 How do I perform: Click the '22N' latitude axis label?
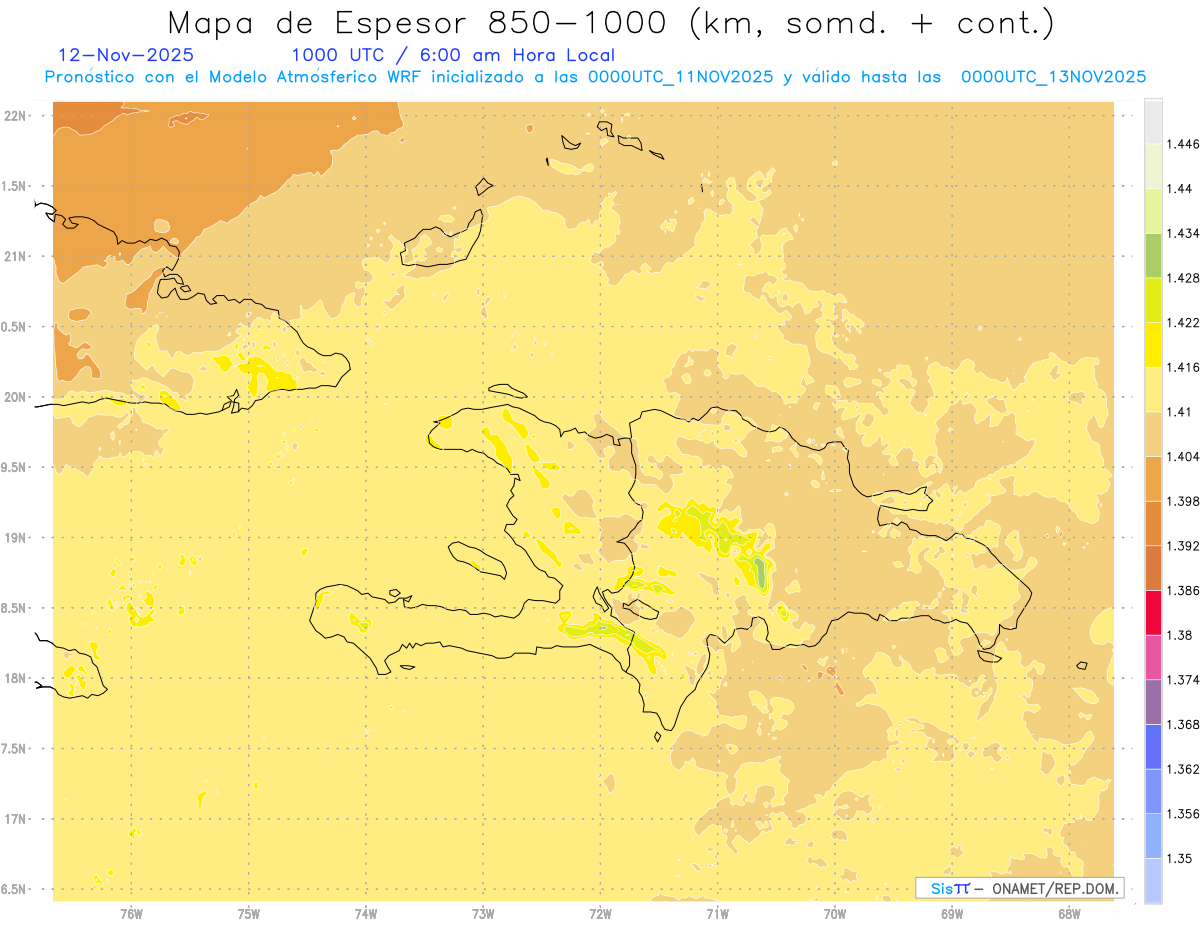[16, 115]
